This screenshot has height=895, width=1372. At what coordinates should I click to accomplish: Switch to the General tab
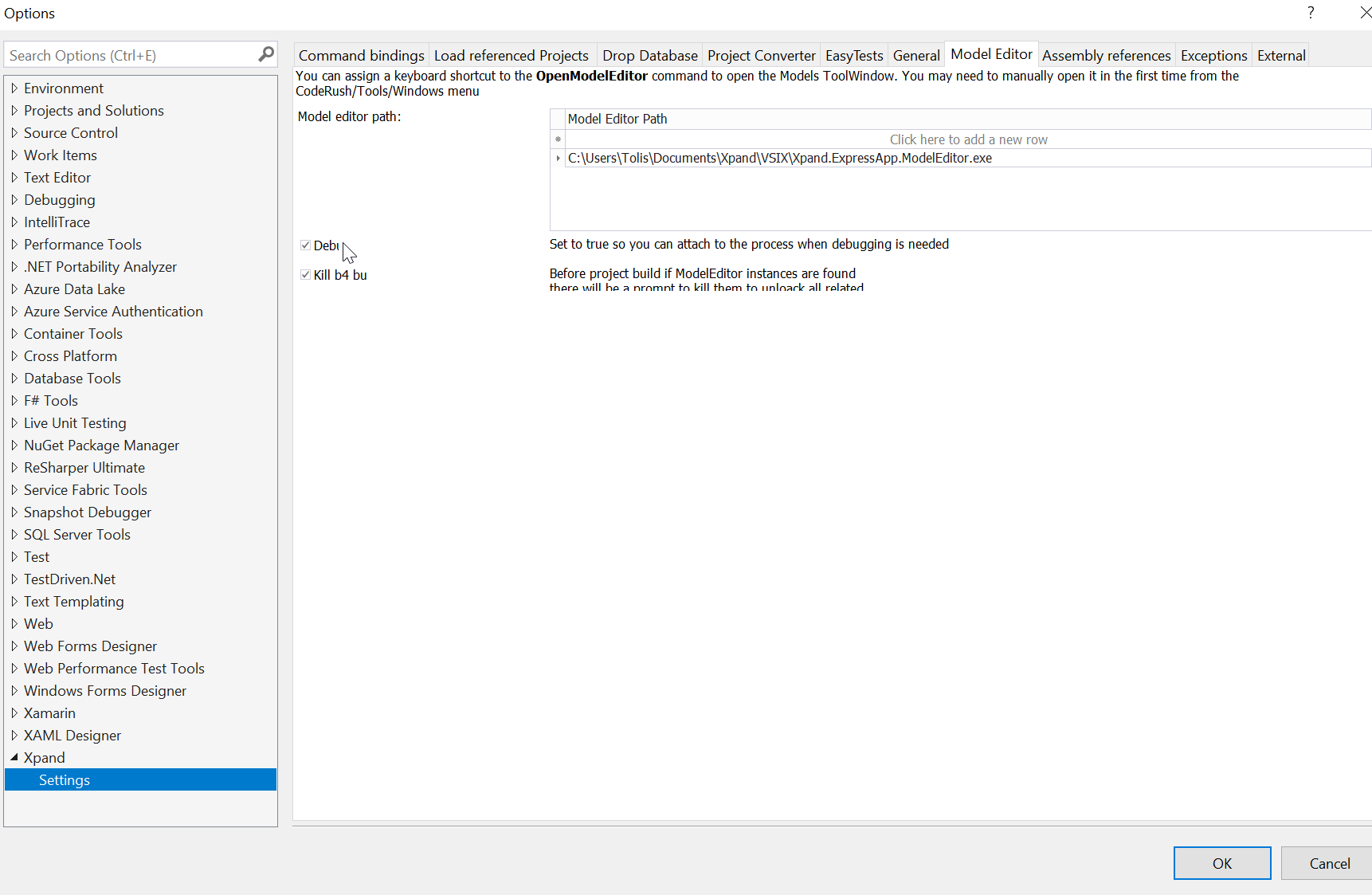coord(916,54)
